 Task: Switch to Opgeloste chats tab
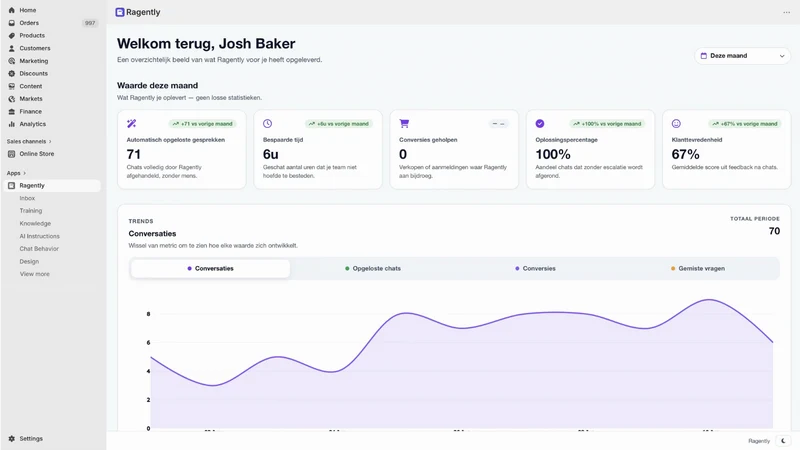(373, 268)
